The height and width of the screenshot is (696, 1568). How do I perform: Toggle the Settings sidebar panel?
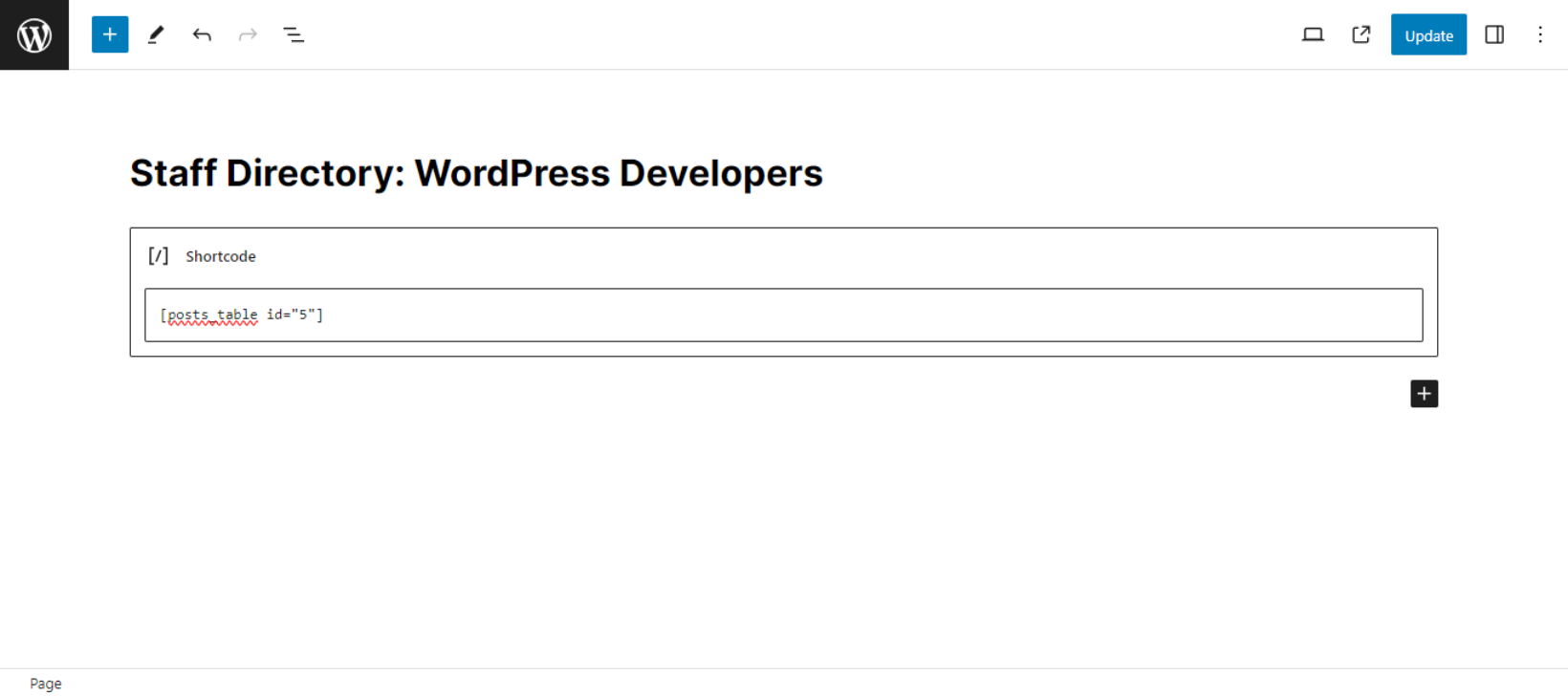(x=1494, y=34)
